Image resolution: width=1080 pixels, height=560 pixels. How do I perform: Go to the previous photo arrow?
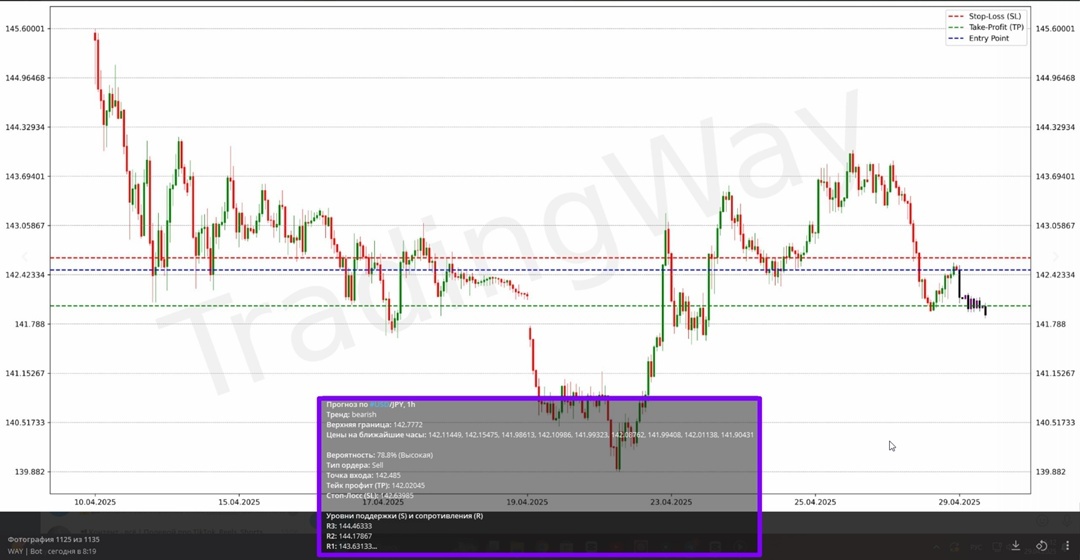point(25,257)
